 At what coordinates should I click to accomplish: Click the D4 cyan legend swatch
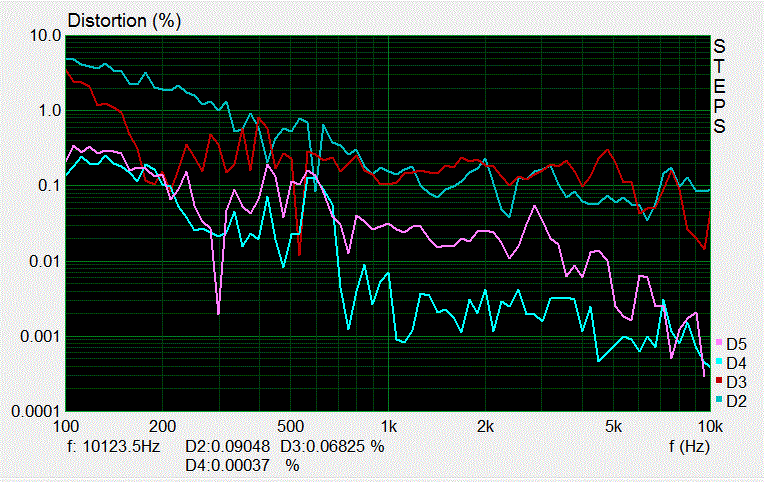[719, 362]
